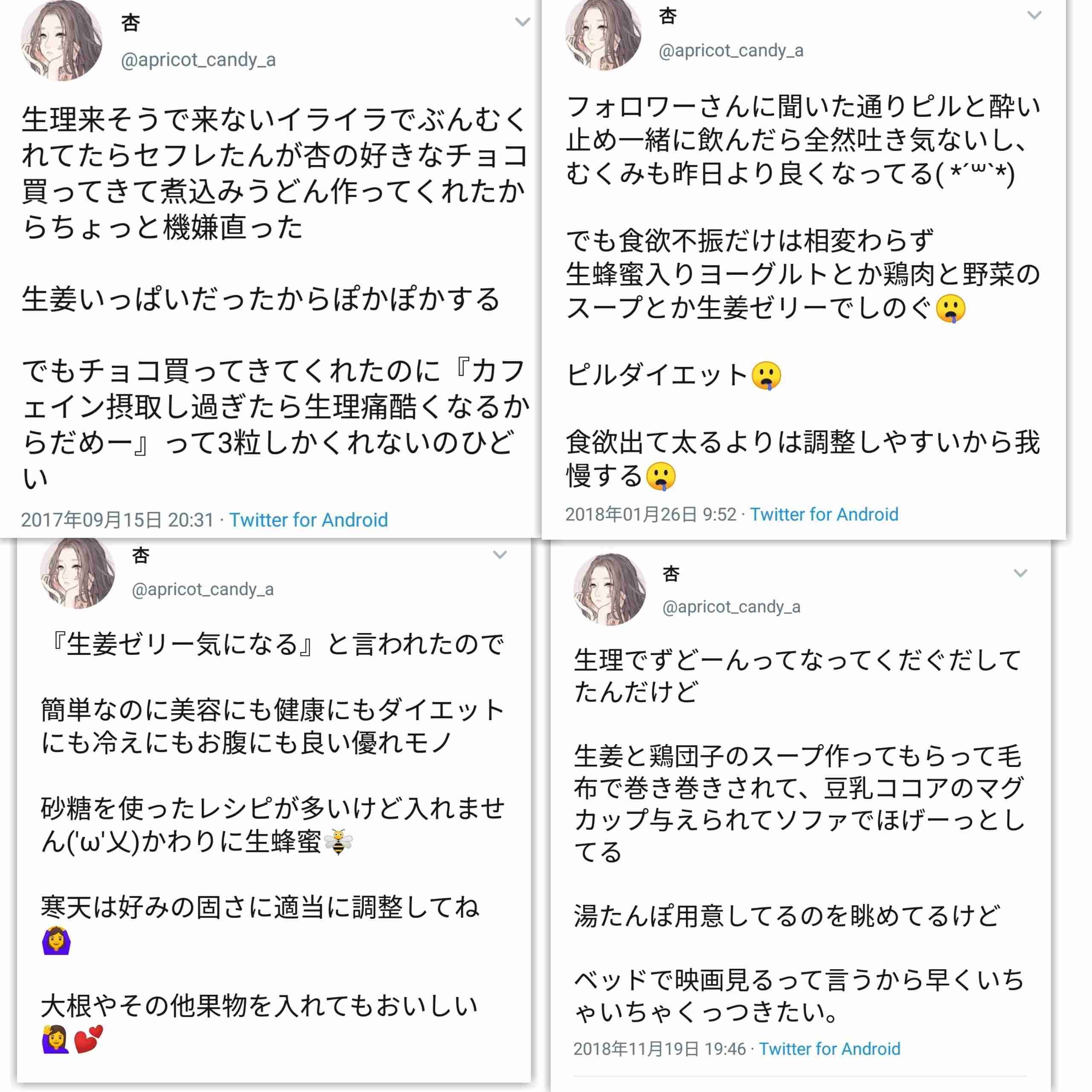Open @apricot_candy_a handle in bottom-right tweet
Viewport: 1092px width, 1092px height.
pos(731,607)
